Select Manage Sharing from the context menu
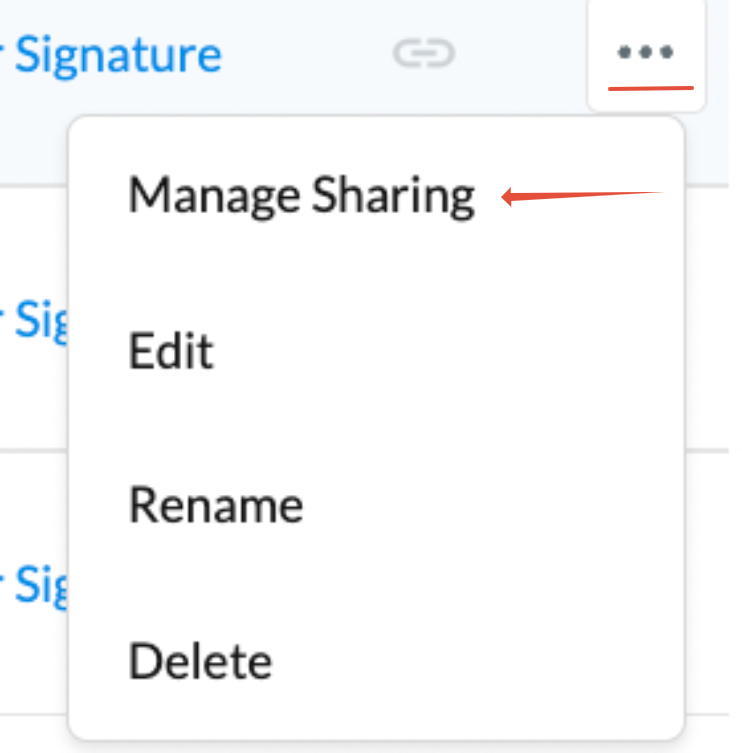Screen dimensions: 742x753 click(302, 196)
